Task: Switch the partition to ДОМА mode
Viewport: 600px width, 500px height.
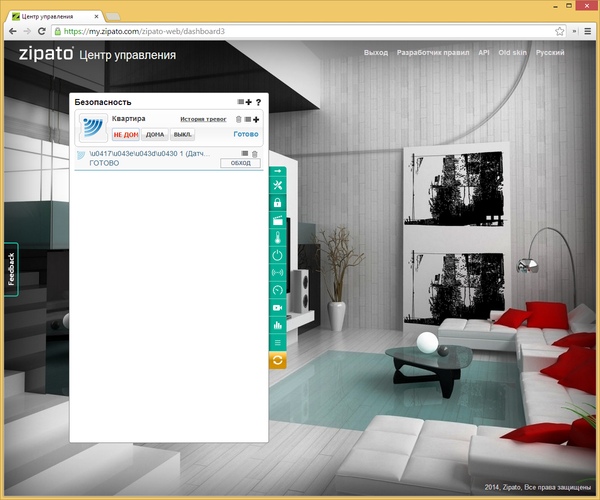Action: 155,135
